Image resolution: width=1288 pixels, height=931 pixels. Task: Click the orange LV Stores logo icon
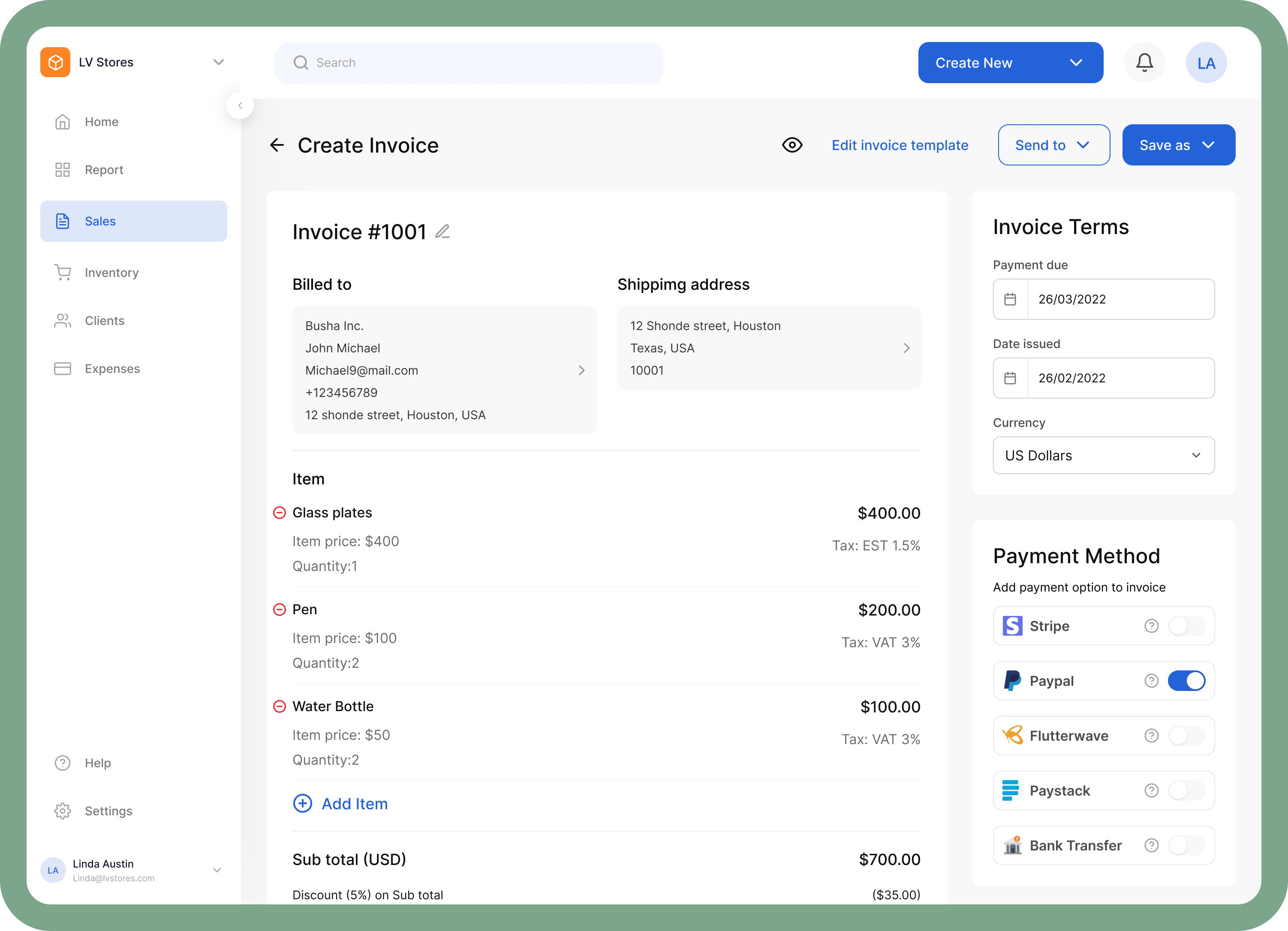coord(55,63)
